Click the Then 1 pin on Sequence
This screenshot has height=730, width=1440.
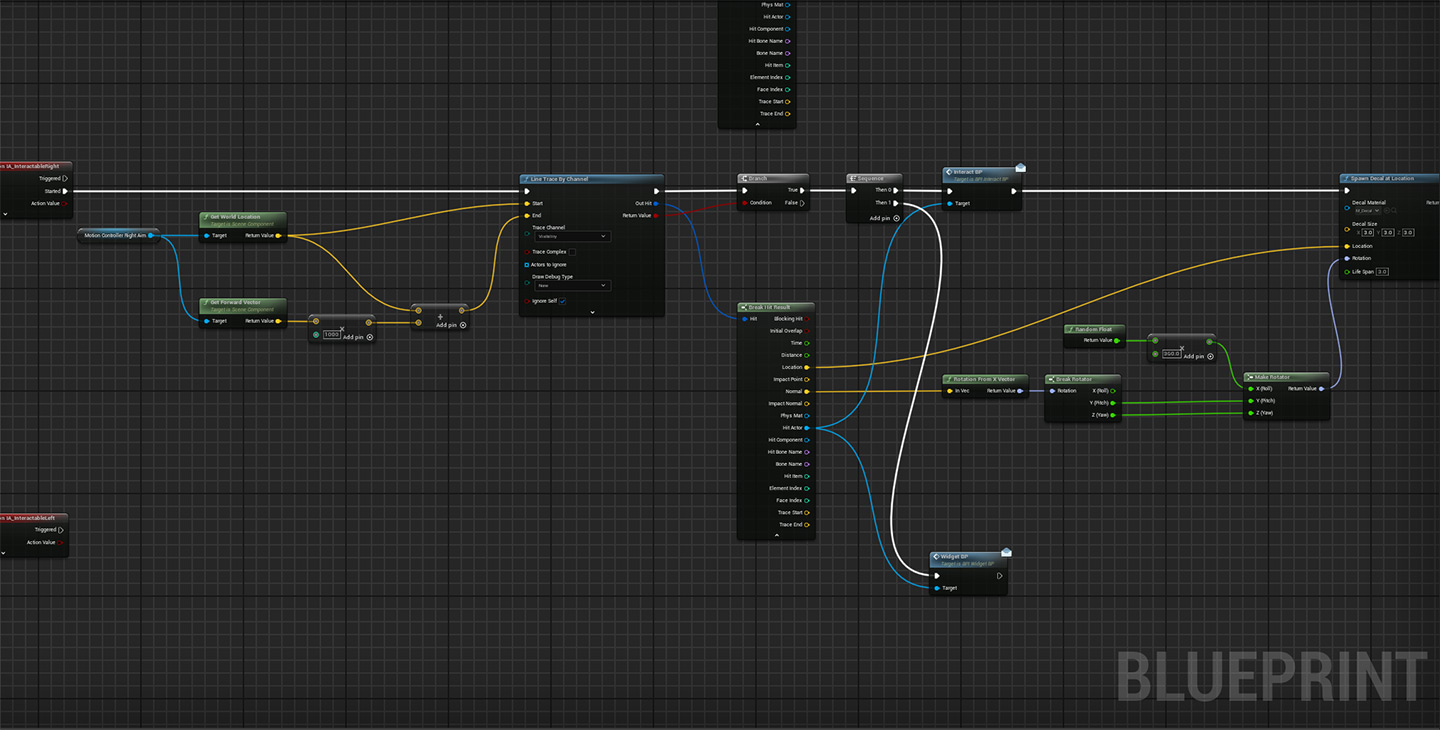pos(896,203)
